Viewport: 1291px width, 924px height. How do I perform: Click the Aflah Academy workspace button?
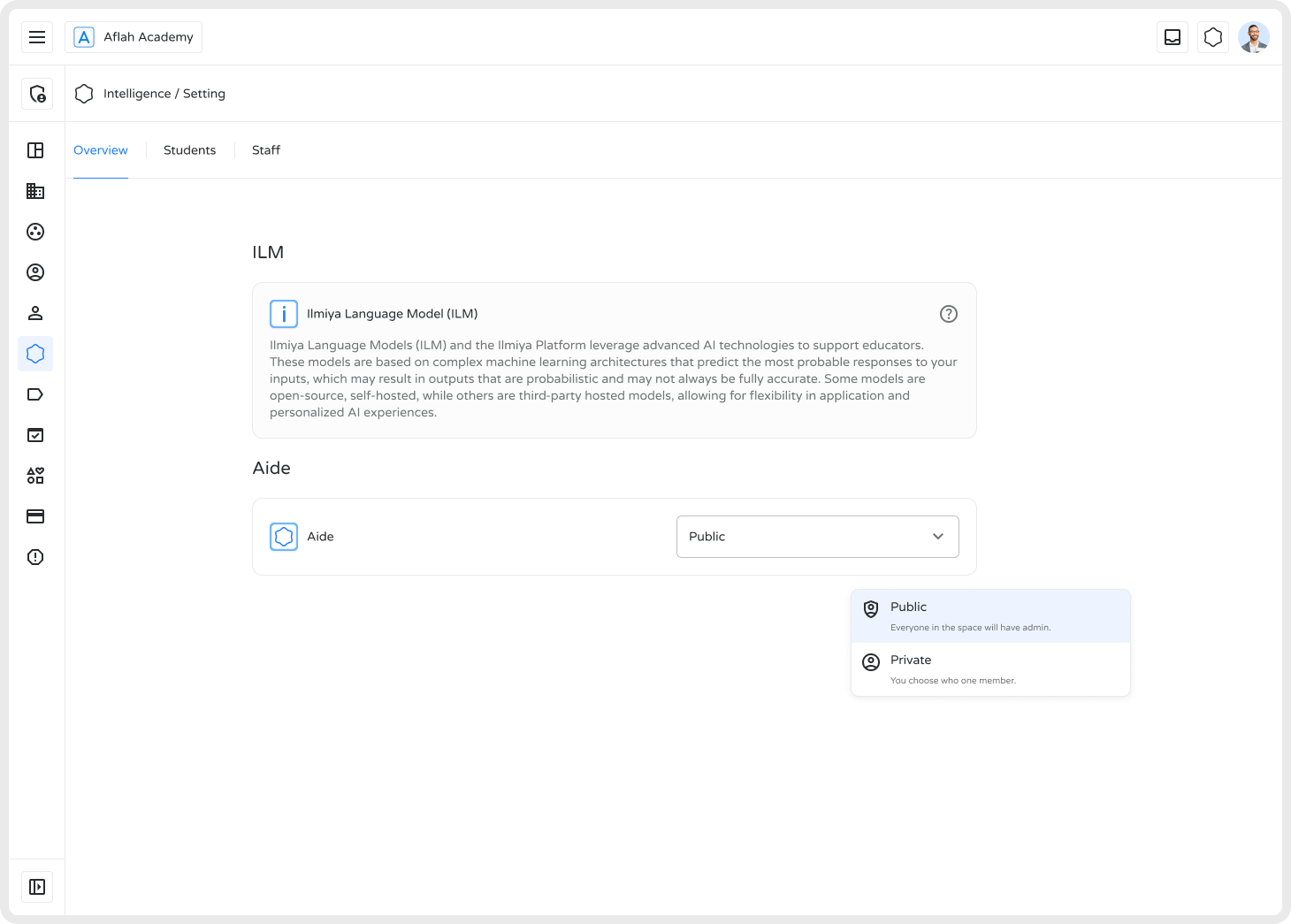point(134,37)
